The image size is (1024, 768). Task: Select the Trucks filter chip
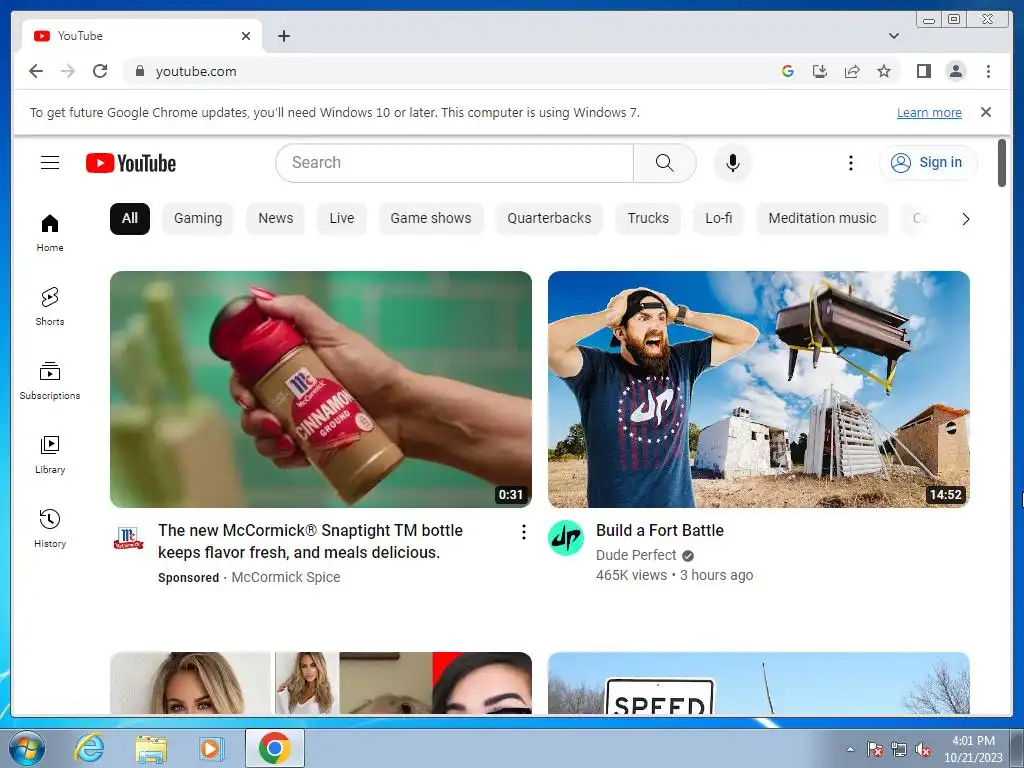(648, 218)
